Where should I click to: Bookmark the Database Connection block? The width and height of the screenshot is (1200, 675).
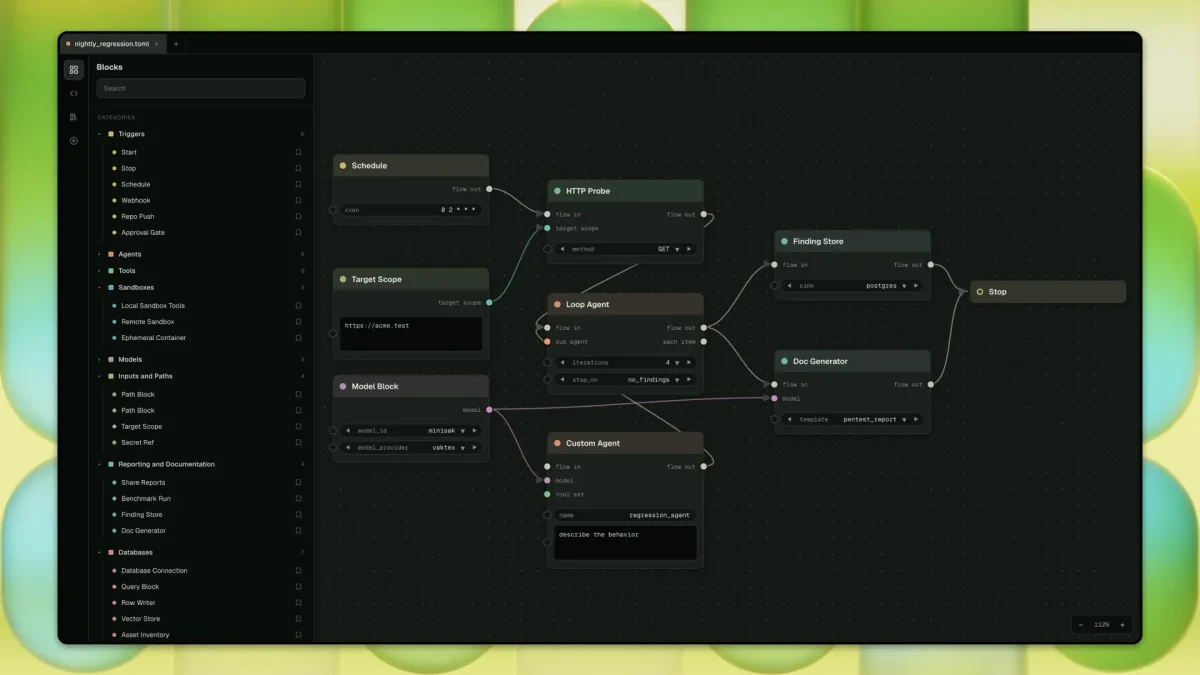(x=298, y=570)
